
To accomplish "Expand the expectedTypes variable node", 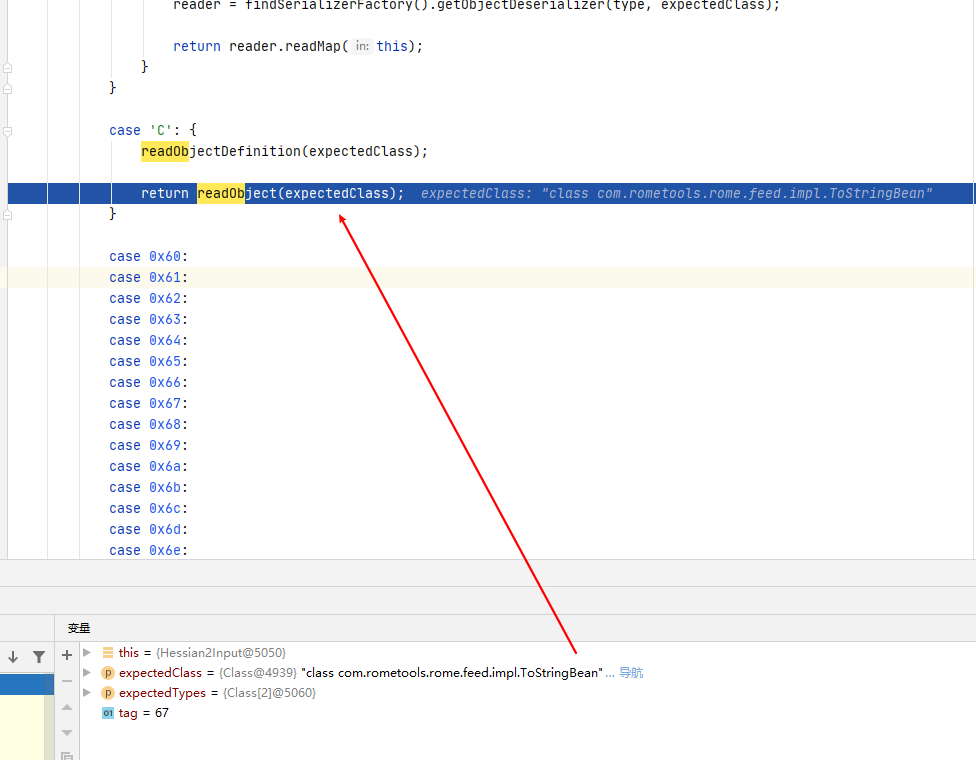I will click(87, 692).
